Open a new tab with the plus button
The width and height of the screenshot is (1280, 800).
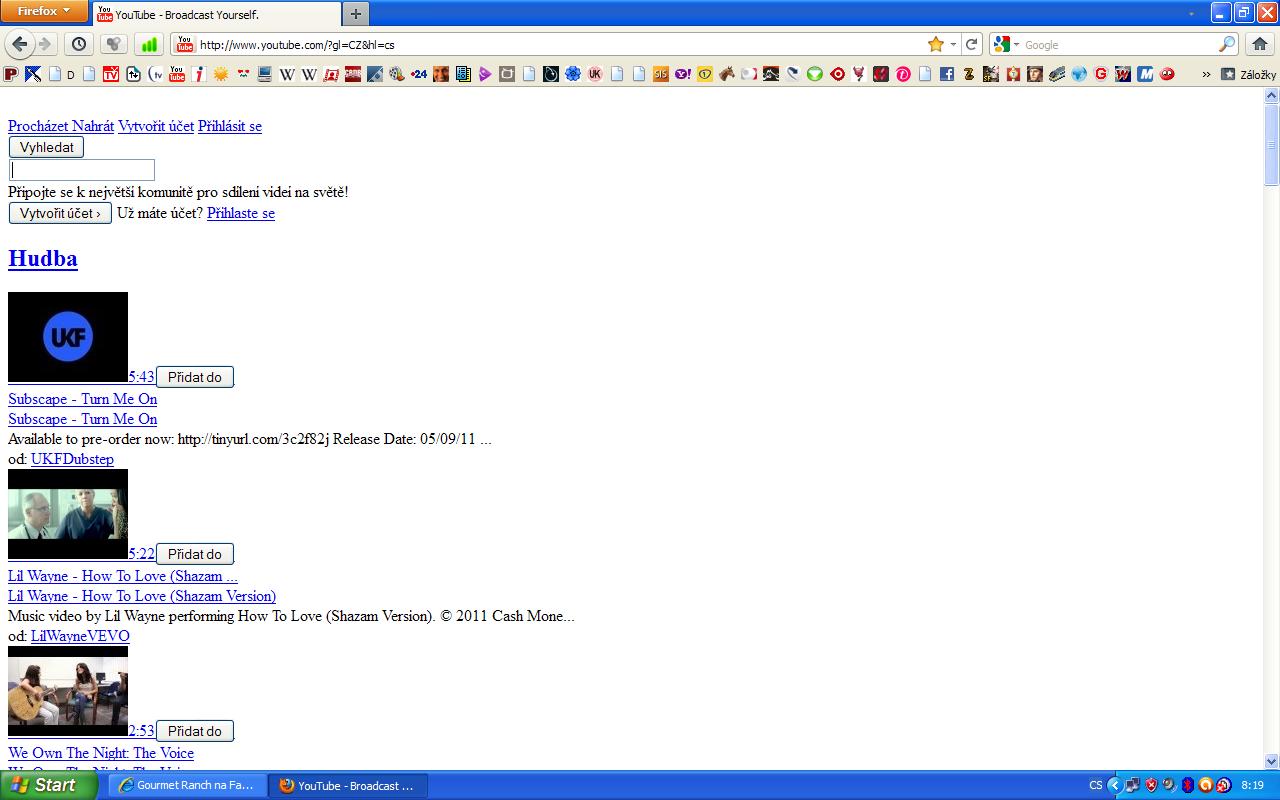[356, 14]
